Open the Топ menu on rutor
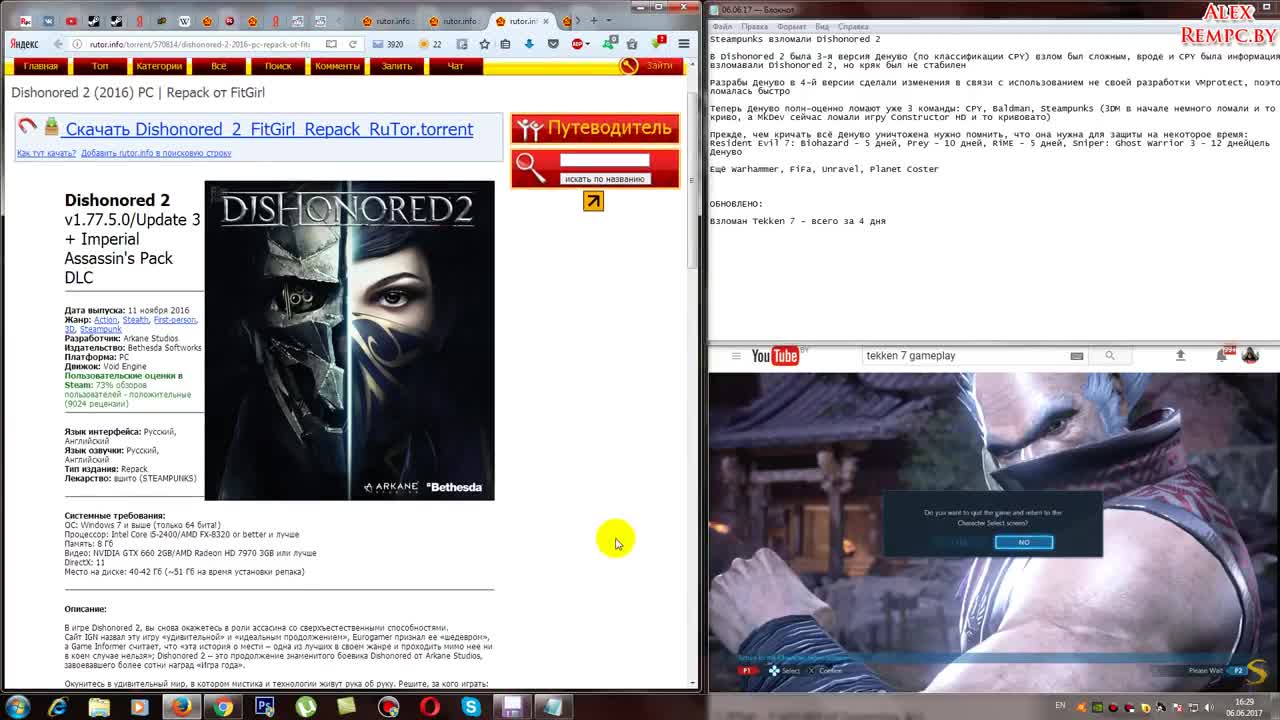The width and height of the screenshot is (1280, 720). [x=100, y=66]
